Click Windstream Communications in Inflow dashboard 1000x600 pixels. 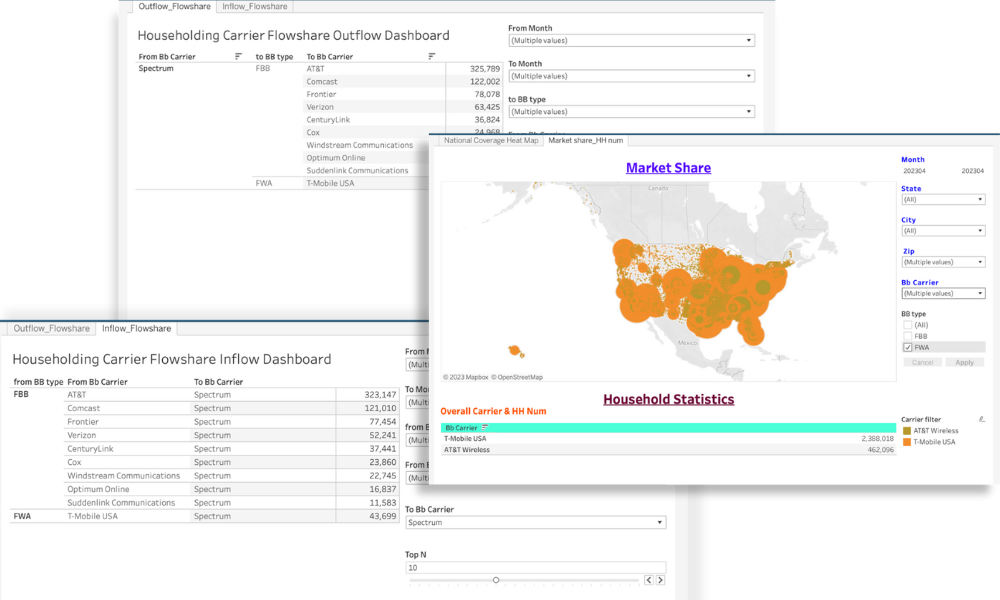click(x=124, y=476)
